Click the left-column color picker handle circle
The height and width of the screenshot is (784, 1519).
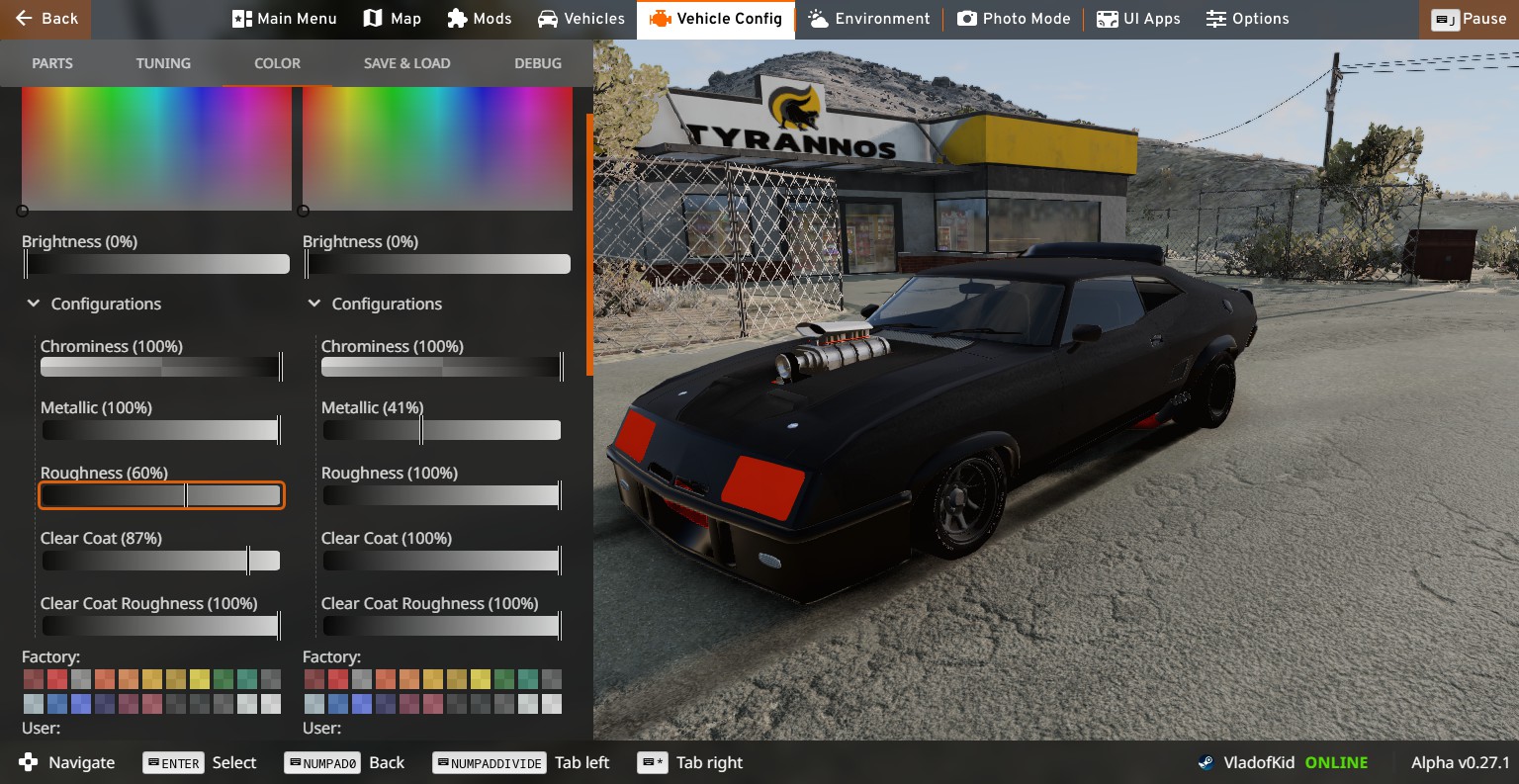point(23,211)
